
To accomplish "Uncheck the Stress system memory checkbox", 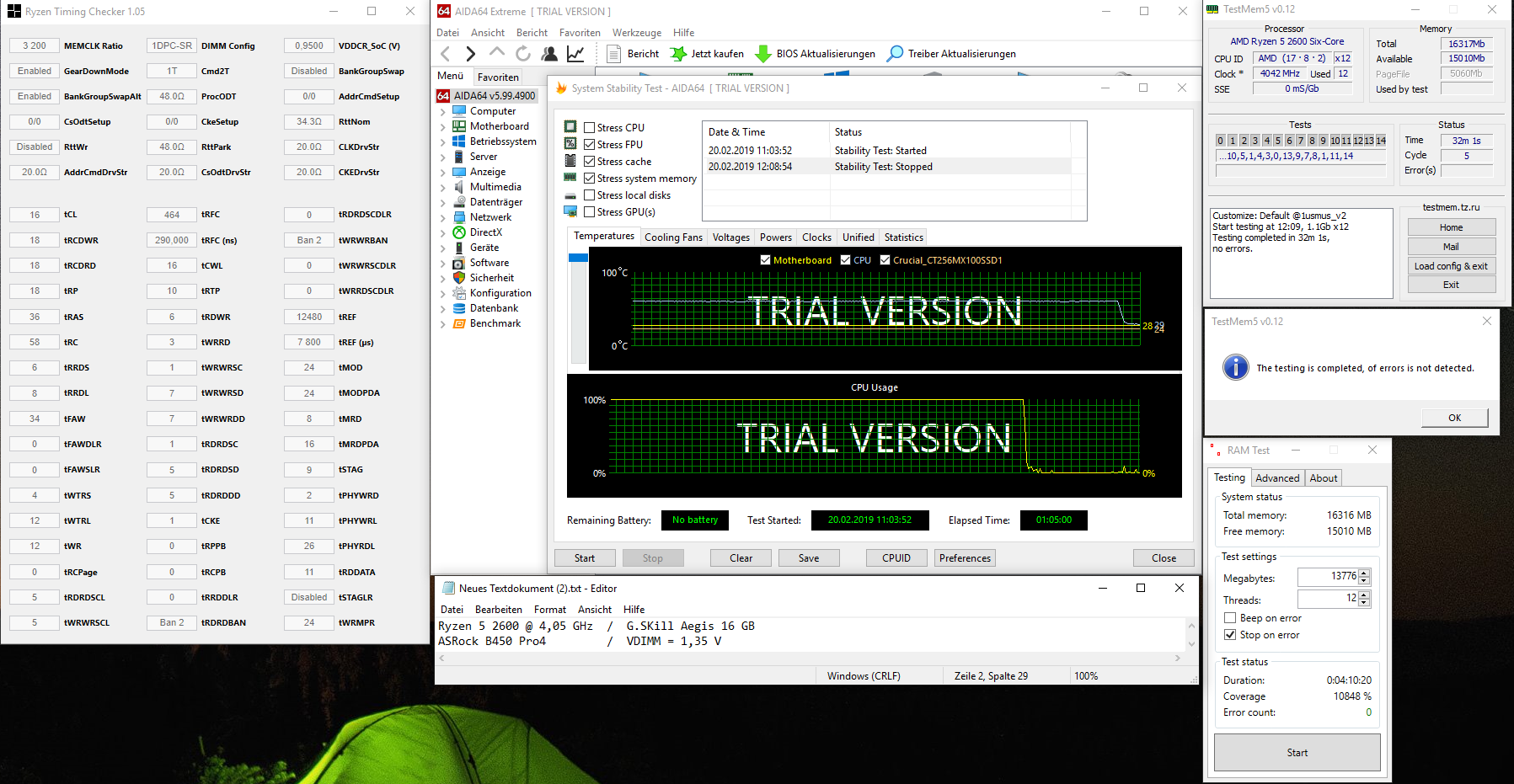I will point(590,179).
